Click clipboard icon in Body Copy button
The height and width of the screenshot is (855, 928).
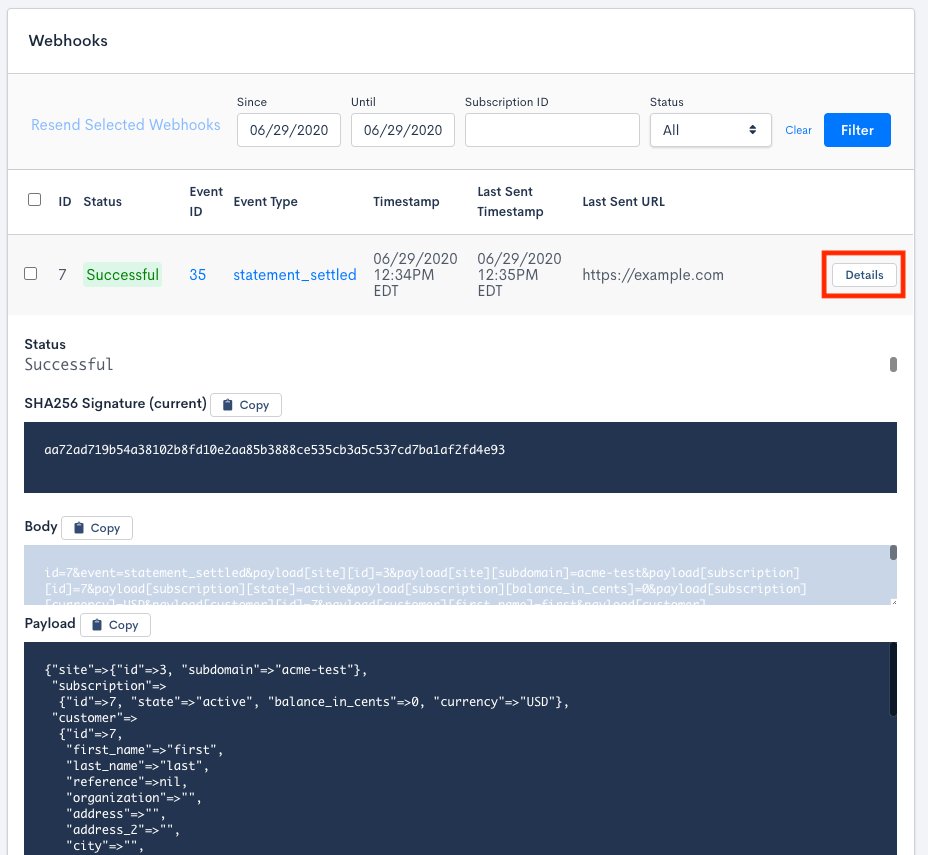coord(78,528)
